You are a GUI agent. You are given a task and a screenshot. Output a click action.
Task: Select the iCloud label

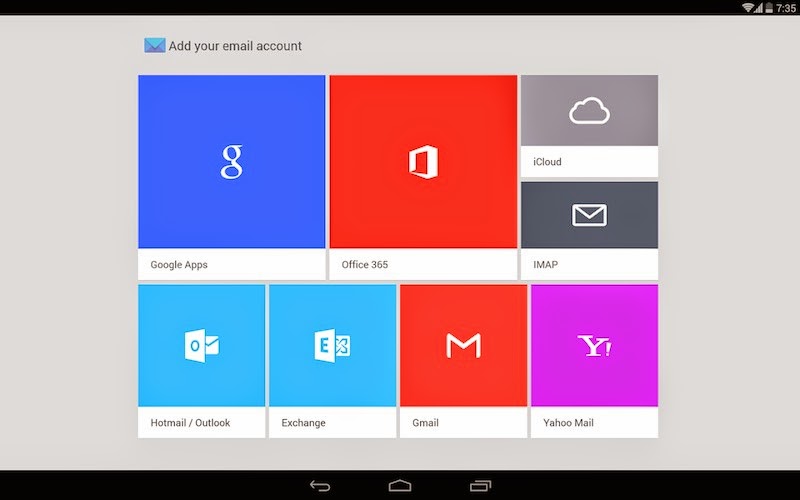547,162
